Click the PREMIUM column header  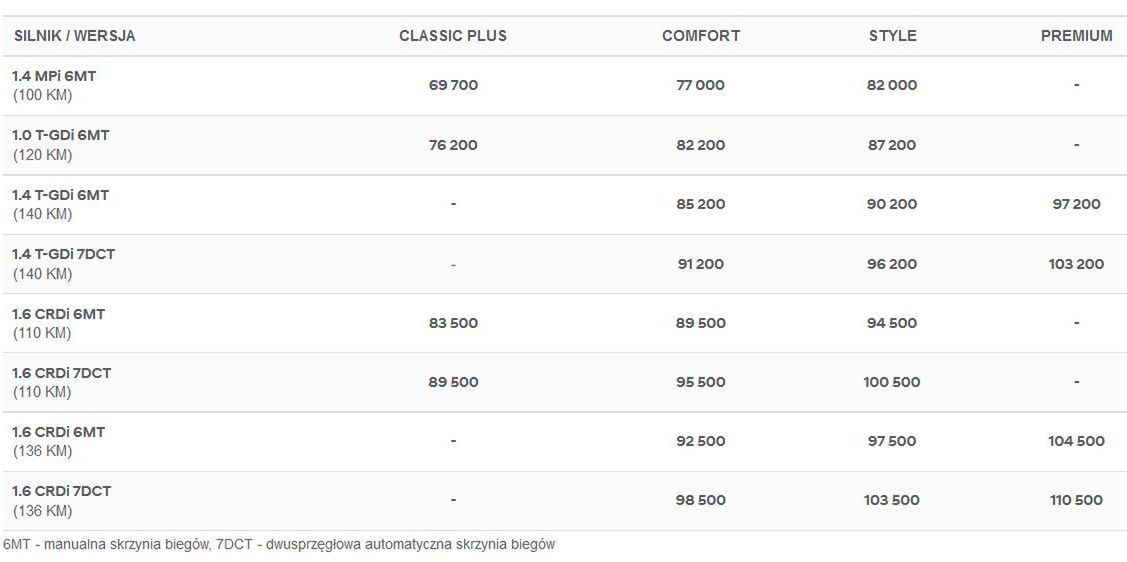1076,36
